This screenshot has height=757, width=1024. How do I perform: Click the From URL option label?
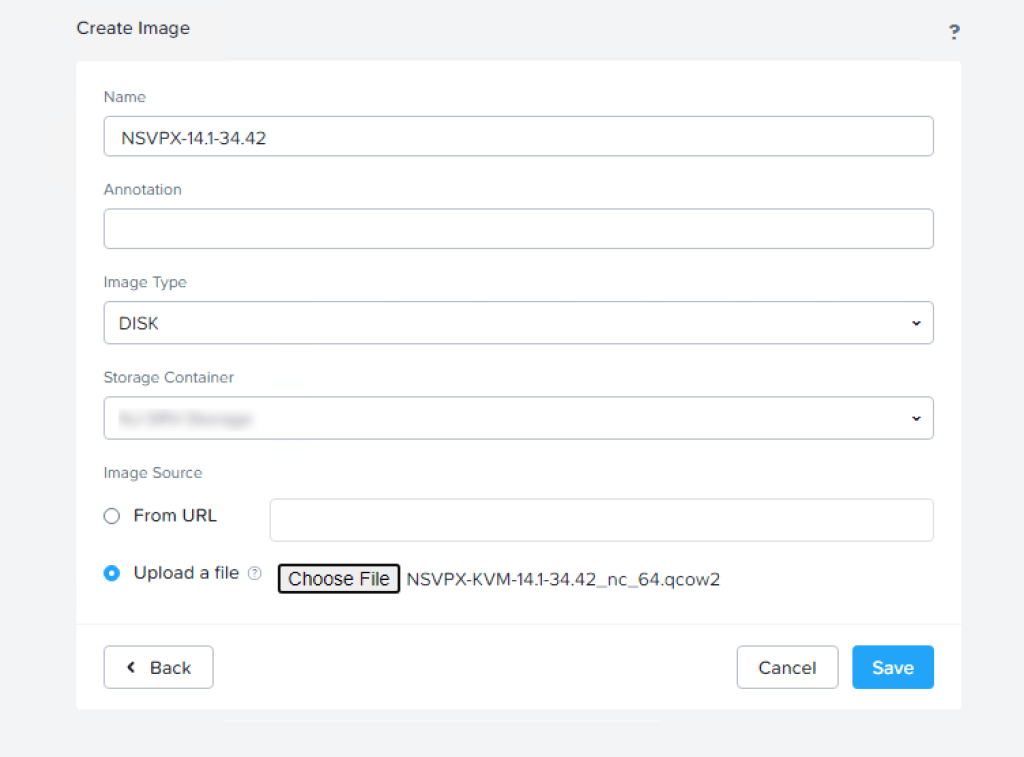click(175, 516)
